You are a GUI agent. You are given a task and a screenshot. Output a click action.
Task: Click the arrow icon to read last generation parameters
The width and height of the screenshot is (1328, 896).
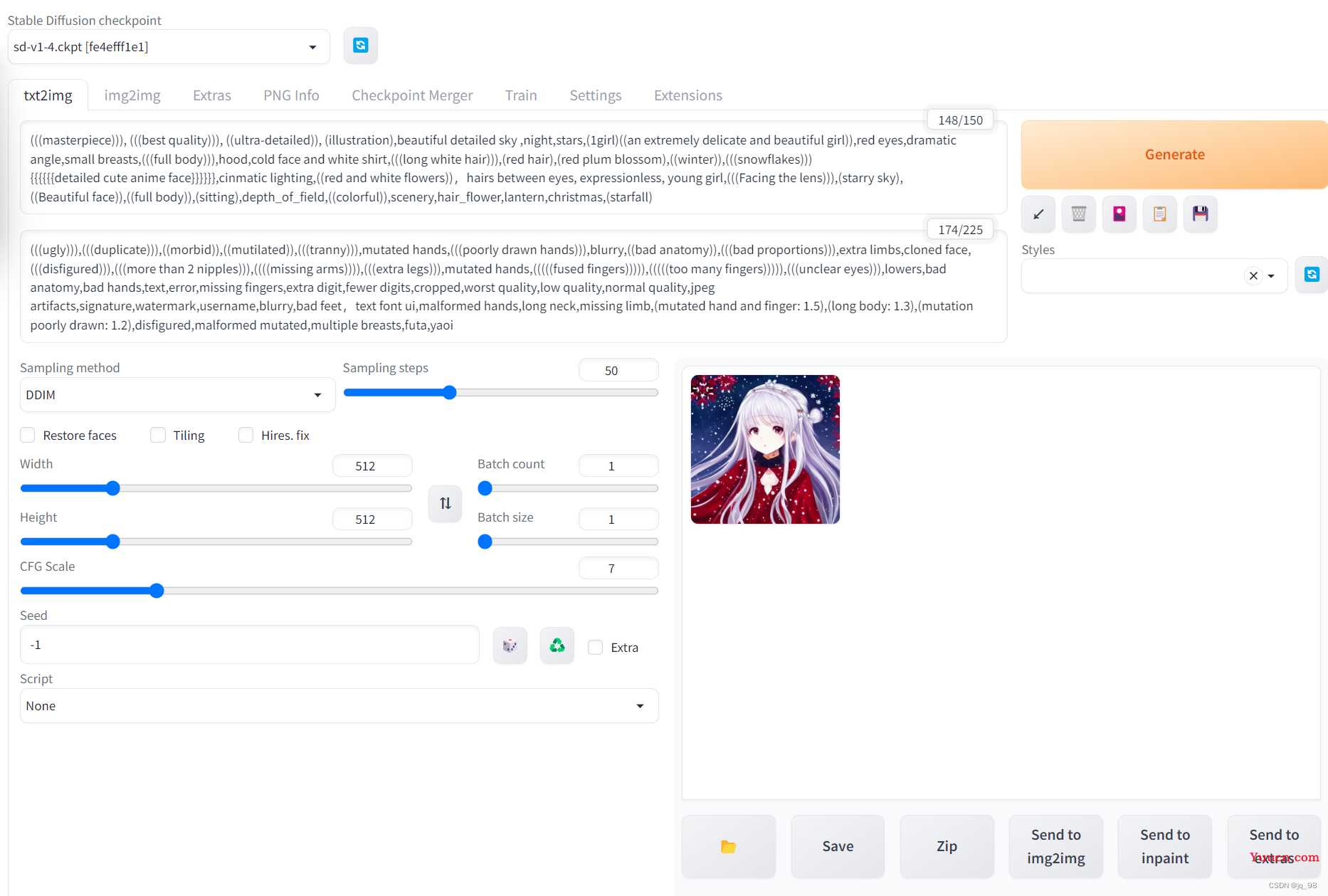[1038, 214]
